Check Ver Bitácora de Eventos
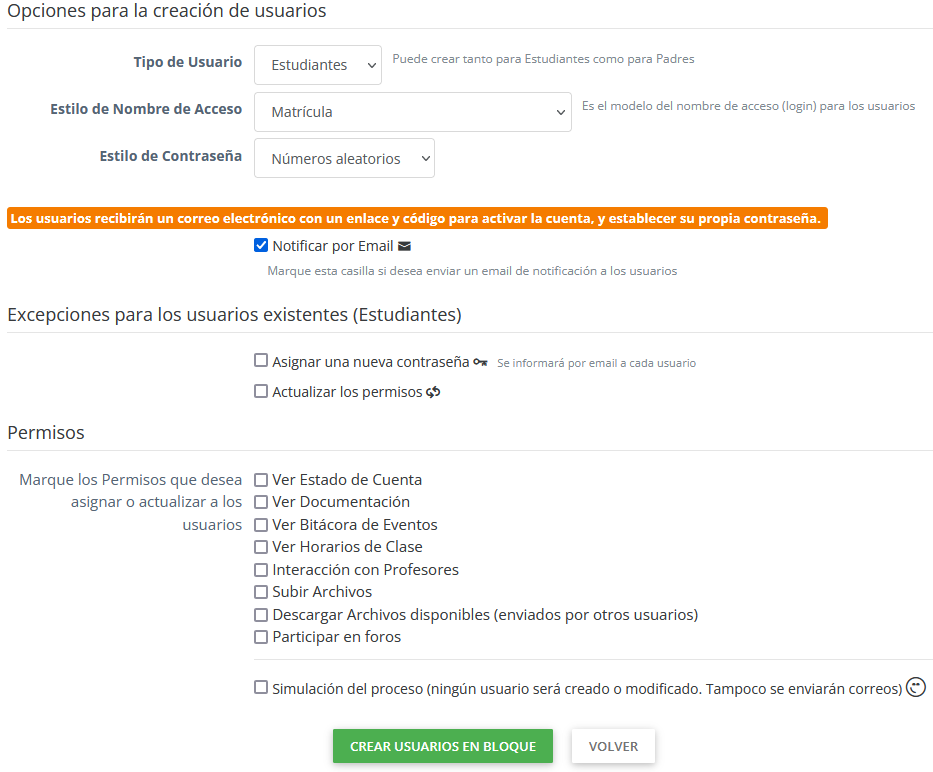The width and height of the screenshot is (933, 772). point(261,525)
